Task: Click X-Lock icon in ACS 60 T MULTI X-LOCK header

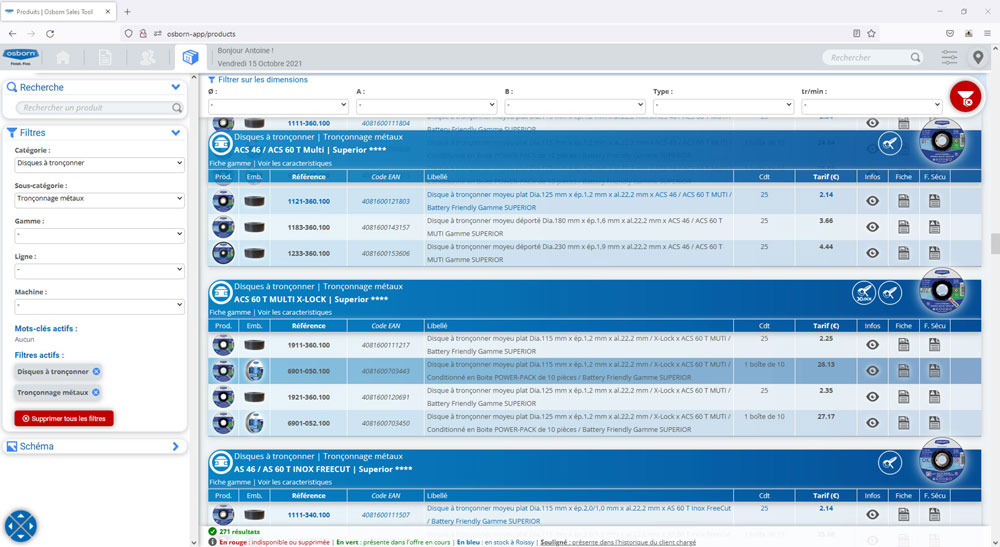Action: tap(864, 293)
